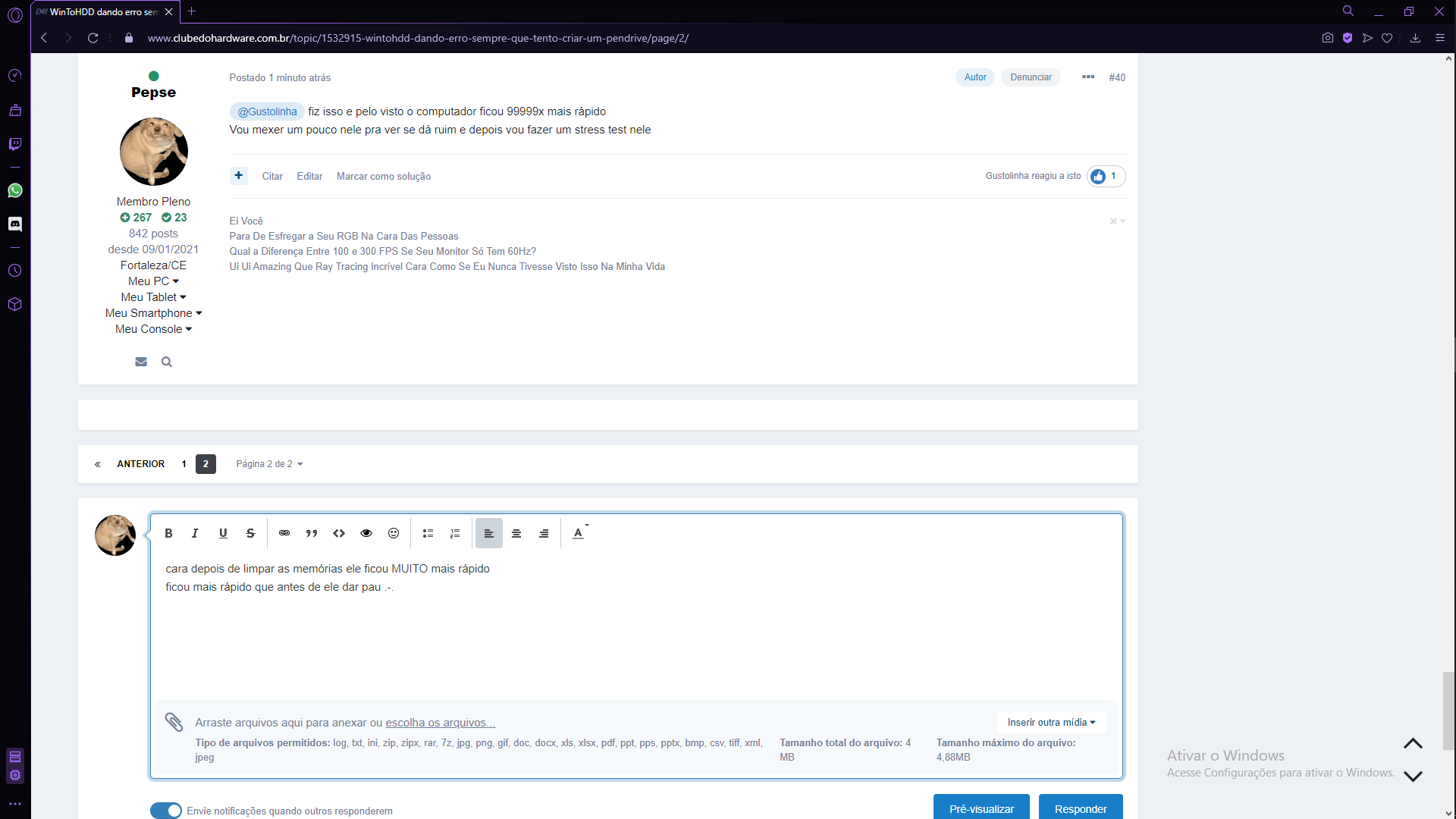Apply strikethrough formatting in editor
This screenshot has width=1456, height=819.
tap(250, 533)
